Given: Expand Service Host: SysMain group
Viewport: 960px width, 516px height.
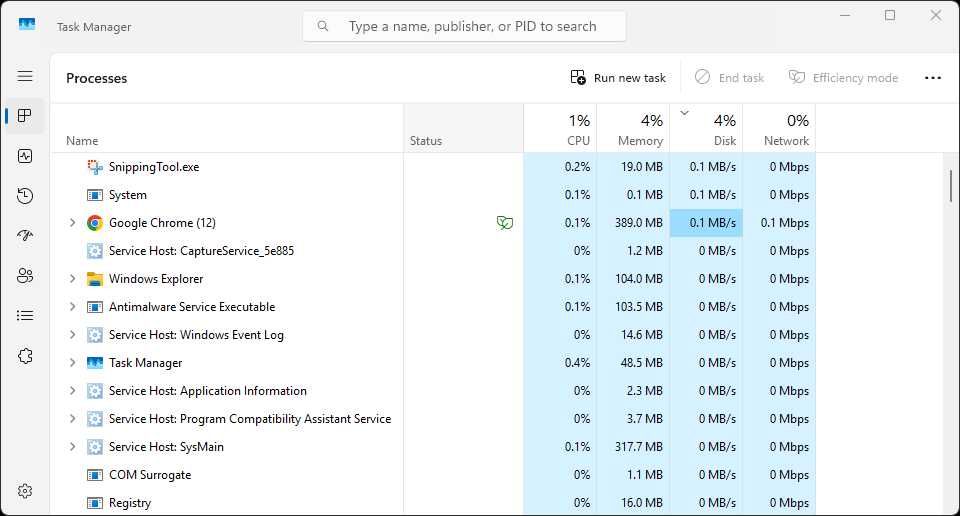Looking at the screenshot, I should pyautogui.click(x=72, y=446).
